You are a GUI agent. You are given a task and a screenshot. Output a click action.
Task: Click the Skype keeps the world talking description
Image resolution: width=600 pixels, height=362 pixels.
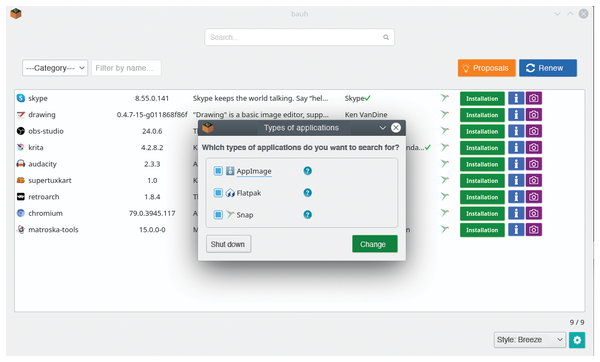(x=260, y=98)
